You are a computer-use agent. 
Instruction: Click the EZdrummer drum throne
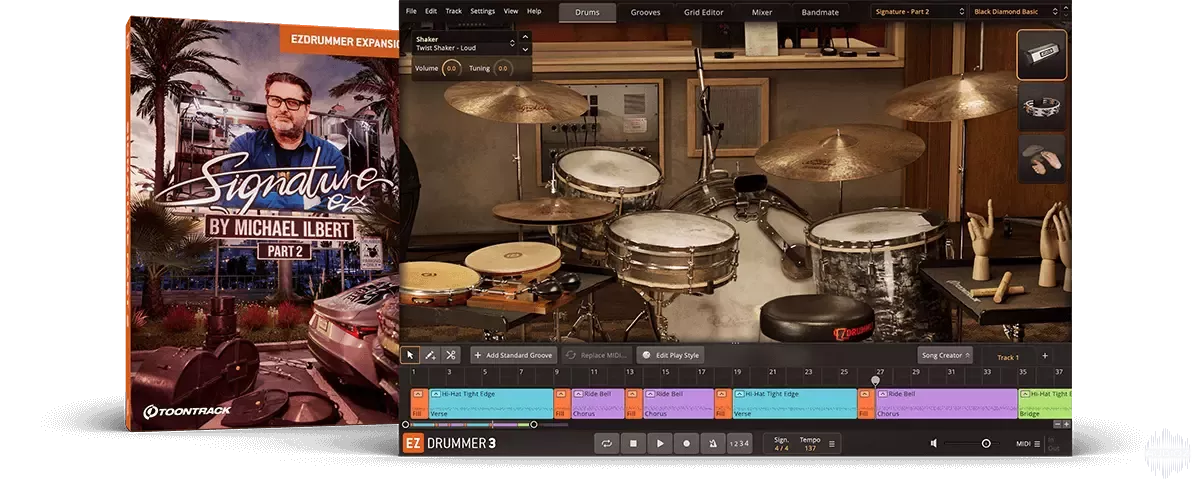[x=818, y=321]
